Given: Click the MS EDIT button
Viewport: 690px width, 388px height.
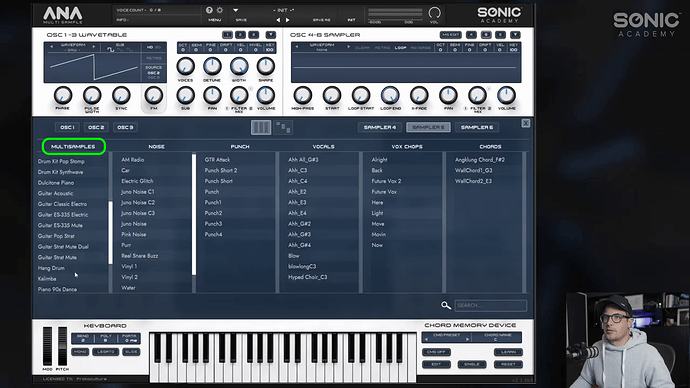Looking at the screenshot, I should (451, 34).
